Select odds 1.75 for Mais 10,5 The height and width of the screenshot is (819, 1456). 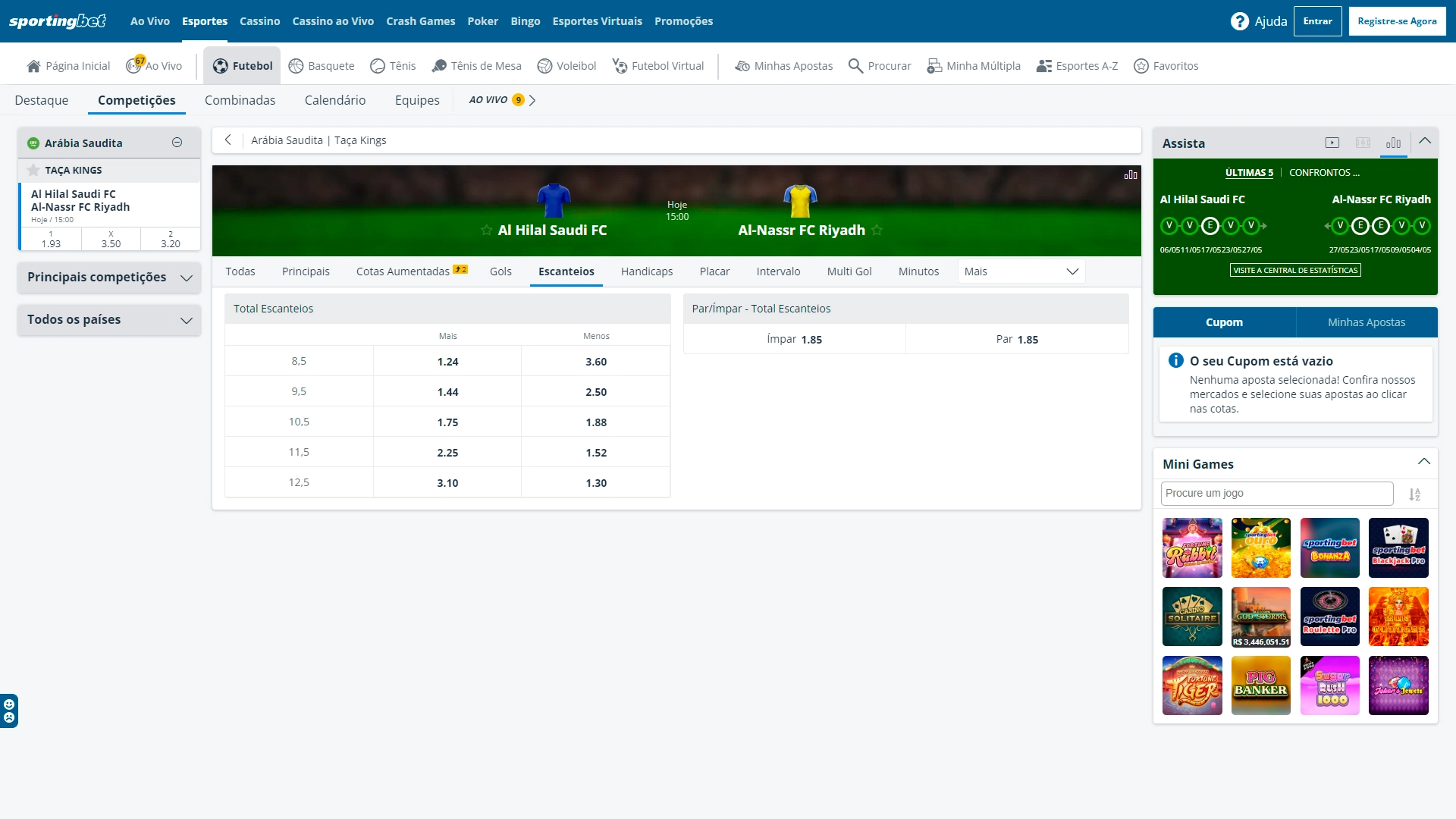(447, 422)
